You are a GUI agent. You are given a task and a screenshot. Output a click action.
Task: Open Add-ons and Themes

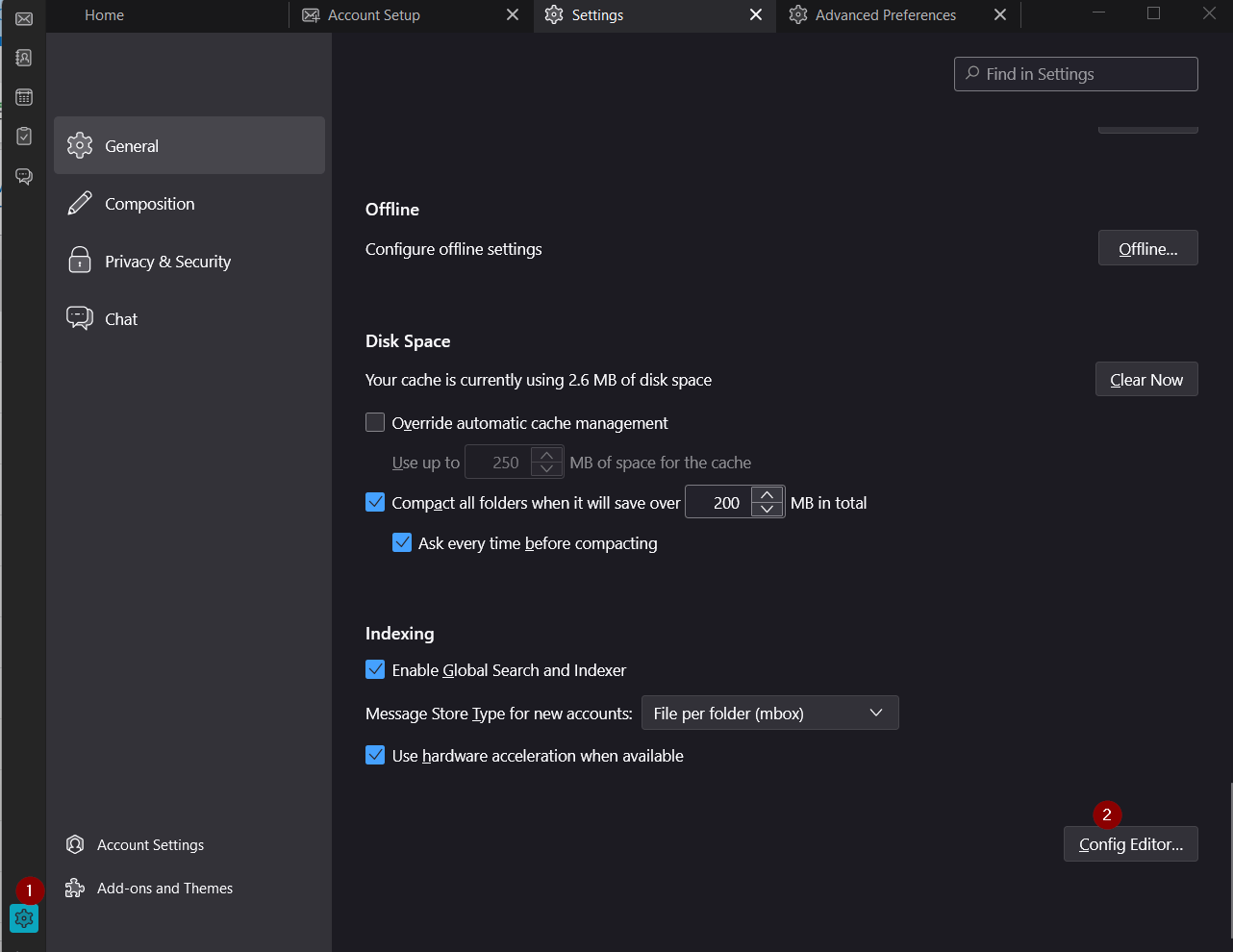pyautogui.click(x=164, y=889)
